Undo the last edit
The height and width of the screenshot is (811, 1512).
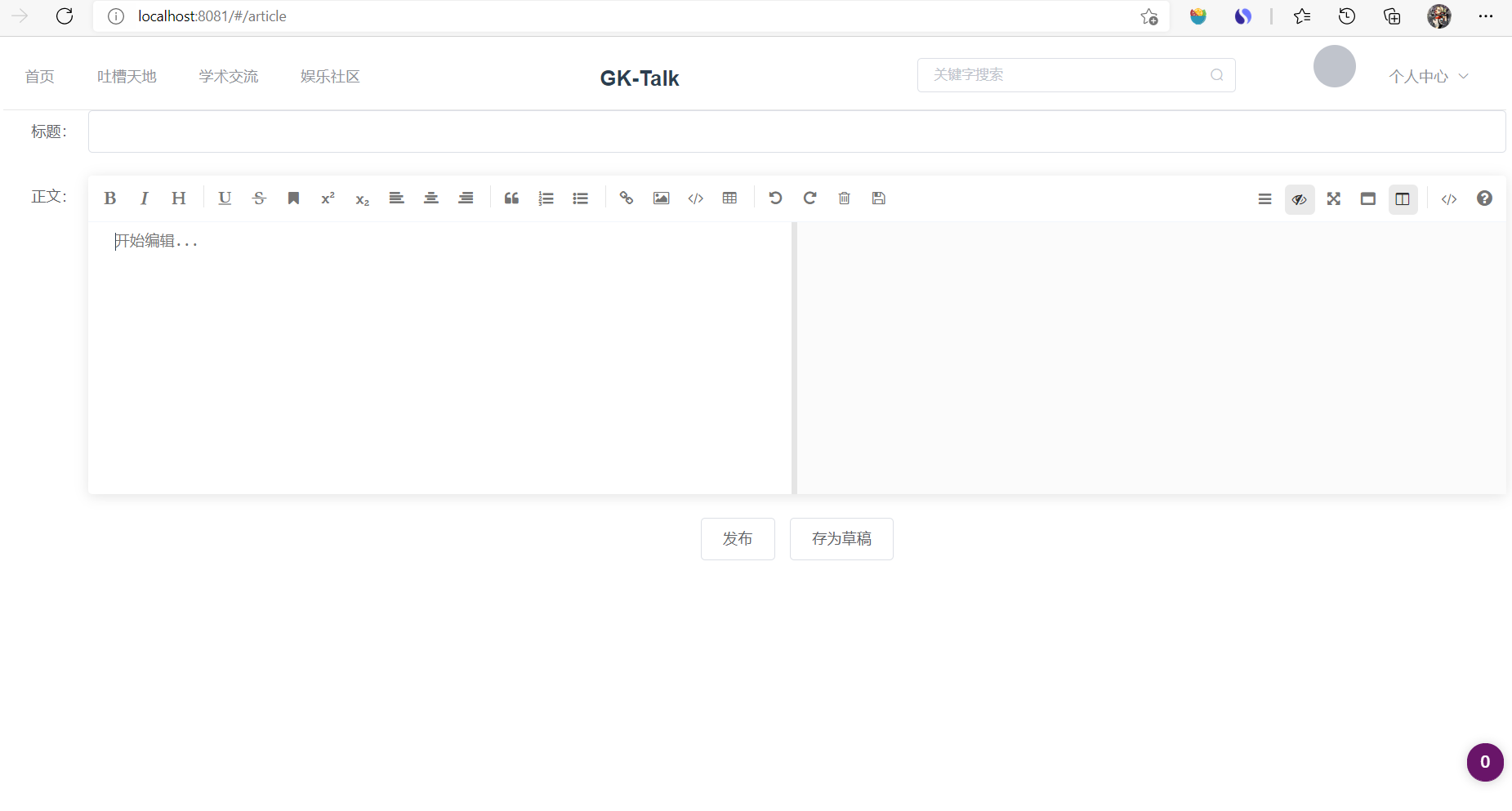775,198
